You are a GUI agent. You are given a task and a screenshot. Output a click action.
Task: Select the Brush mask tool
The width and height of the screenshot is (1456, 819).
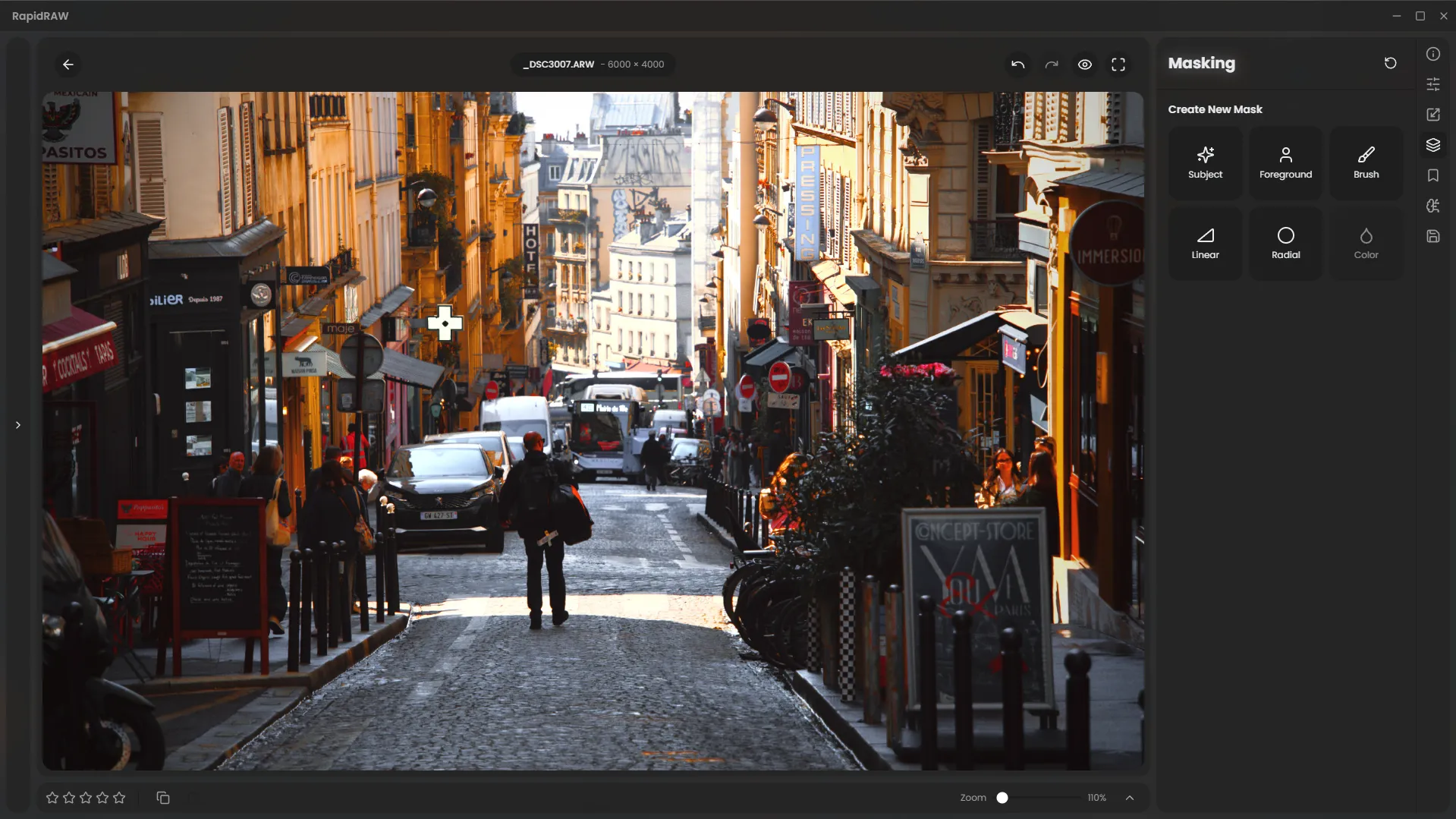coord(1366,163)
